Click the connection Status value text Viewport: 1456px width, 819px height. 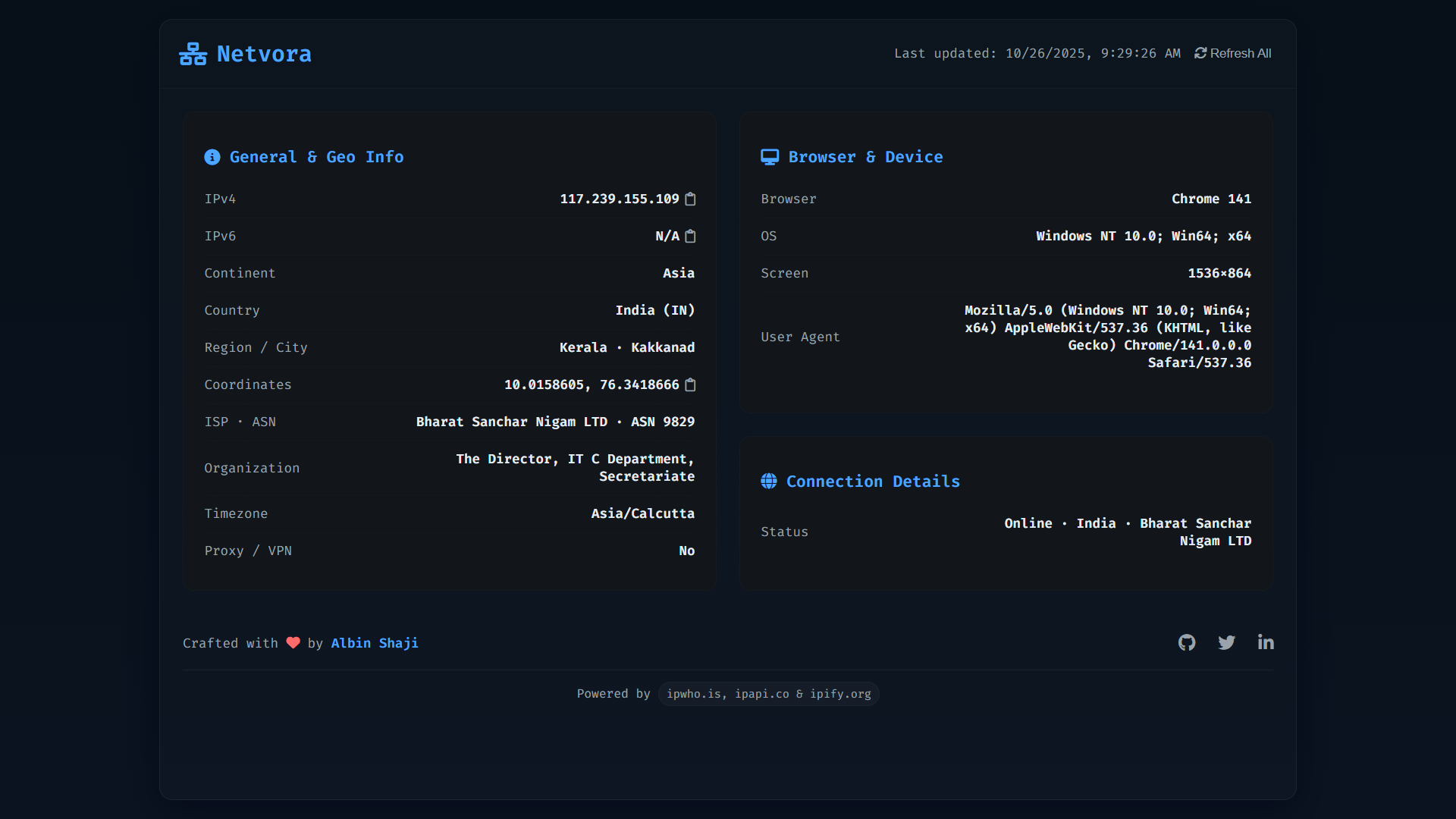tap(1128, 532)
